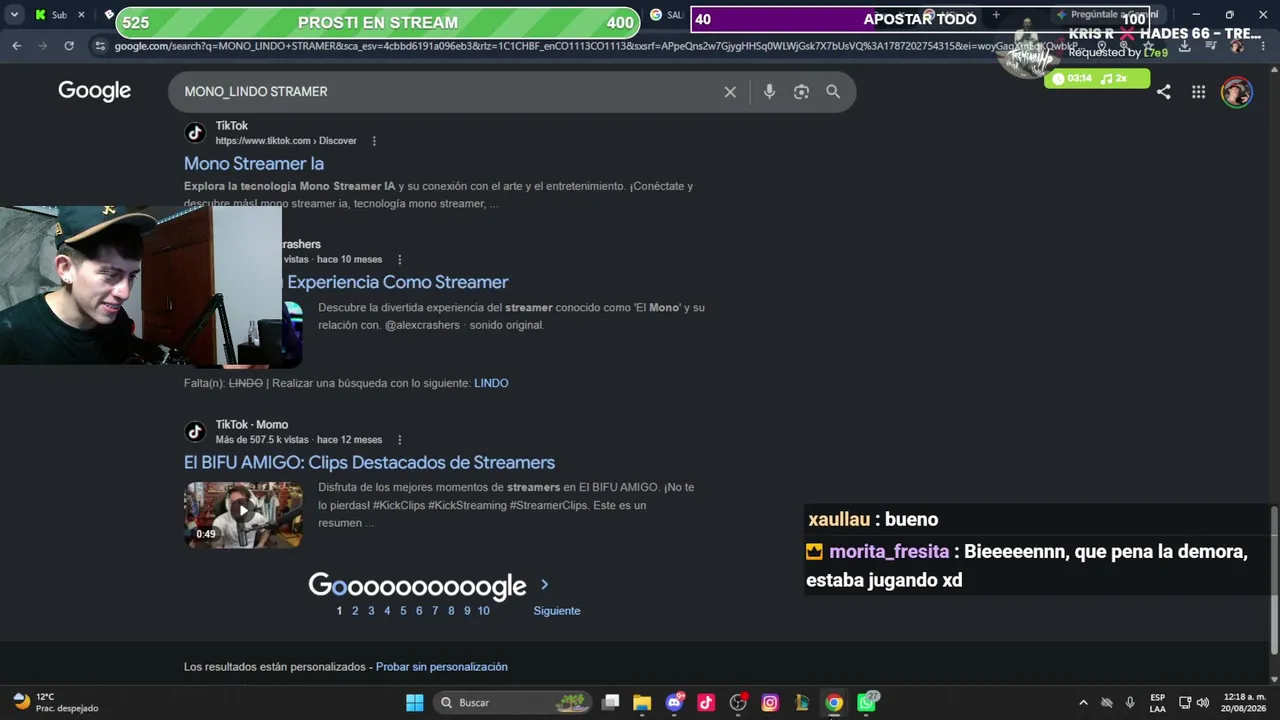The width and height of the screenshot is (1280, 720).
Task: Click 'Siguiente' for next results page
Action: click(x=557, y=611)
